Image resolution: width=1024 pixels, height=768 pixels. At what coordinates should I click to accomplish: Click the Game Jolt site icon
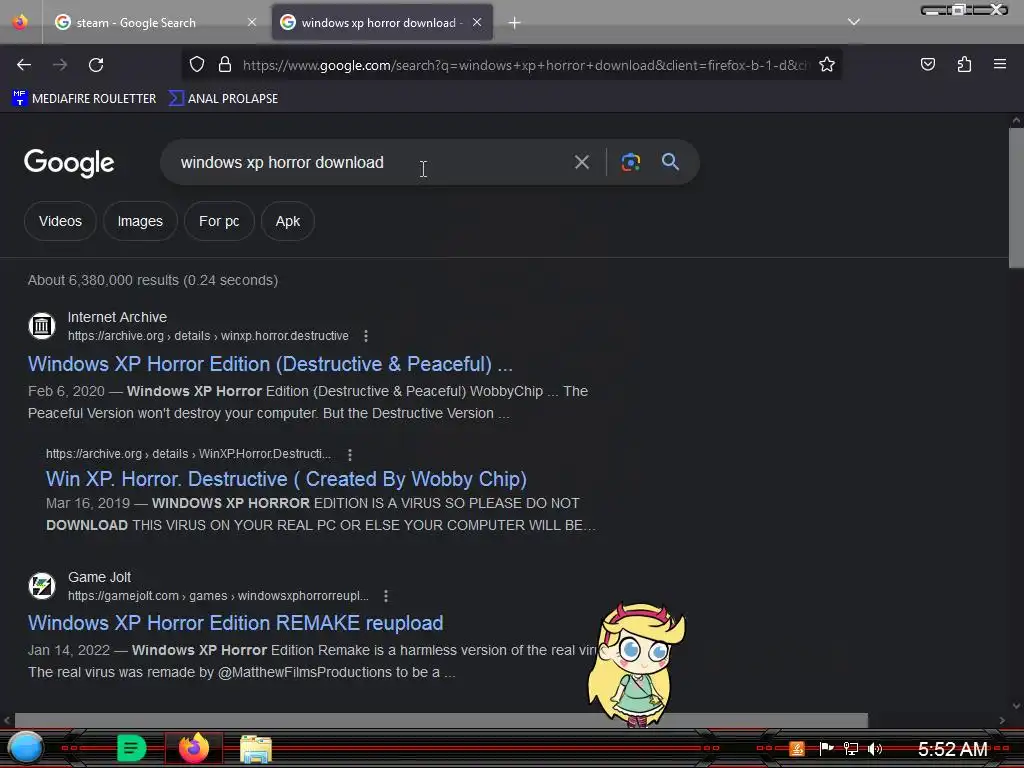[x=42, y=586]
